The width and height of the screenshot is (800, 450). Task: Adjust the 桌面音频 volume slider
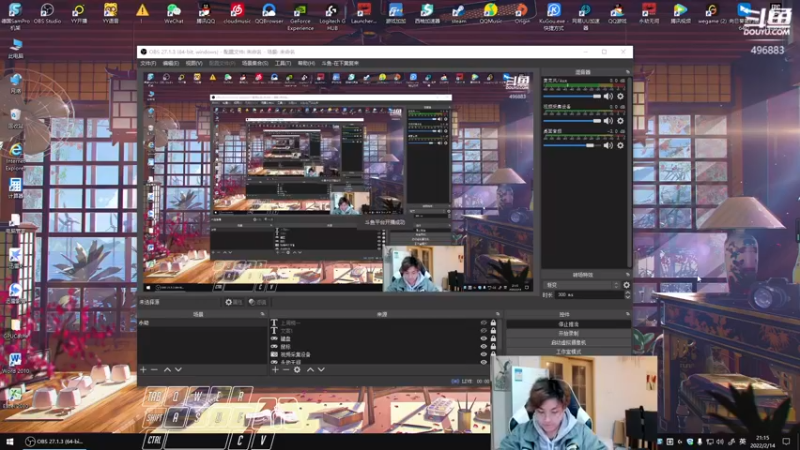point(572,145)
